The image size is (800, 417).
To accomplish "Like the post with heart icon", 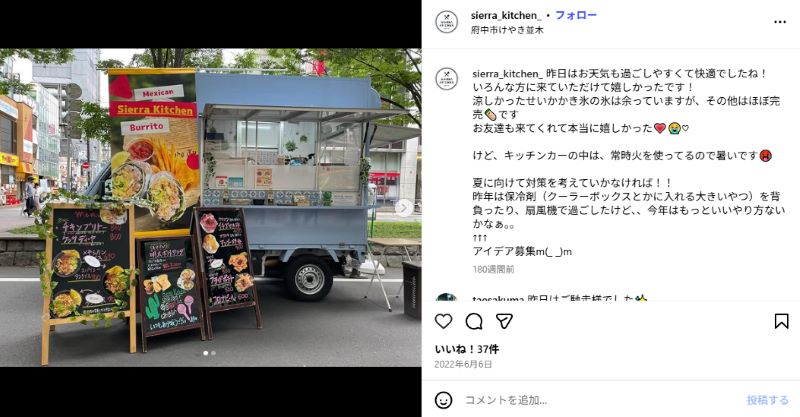I will tap(443, 321).
